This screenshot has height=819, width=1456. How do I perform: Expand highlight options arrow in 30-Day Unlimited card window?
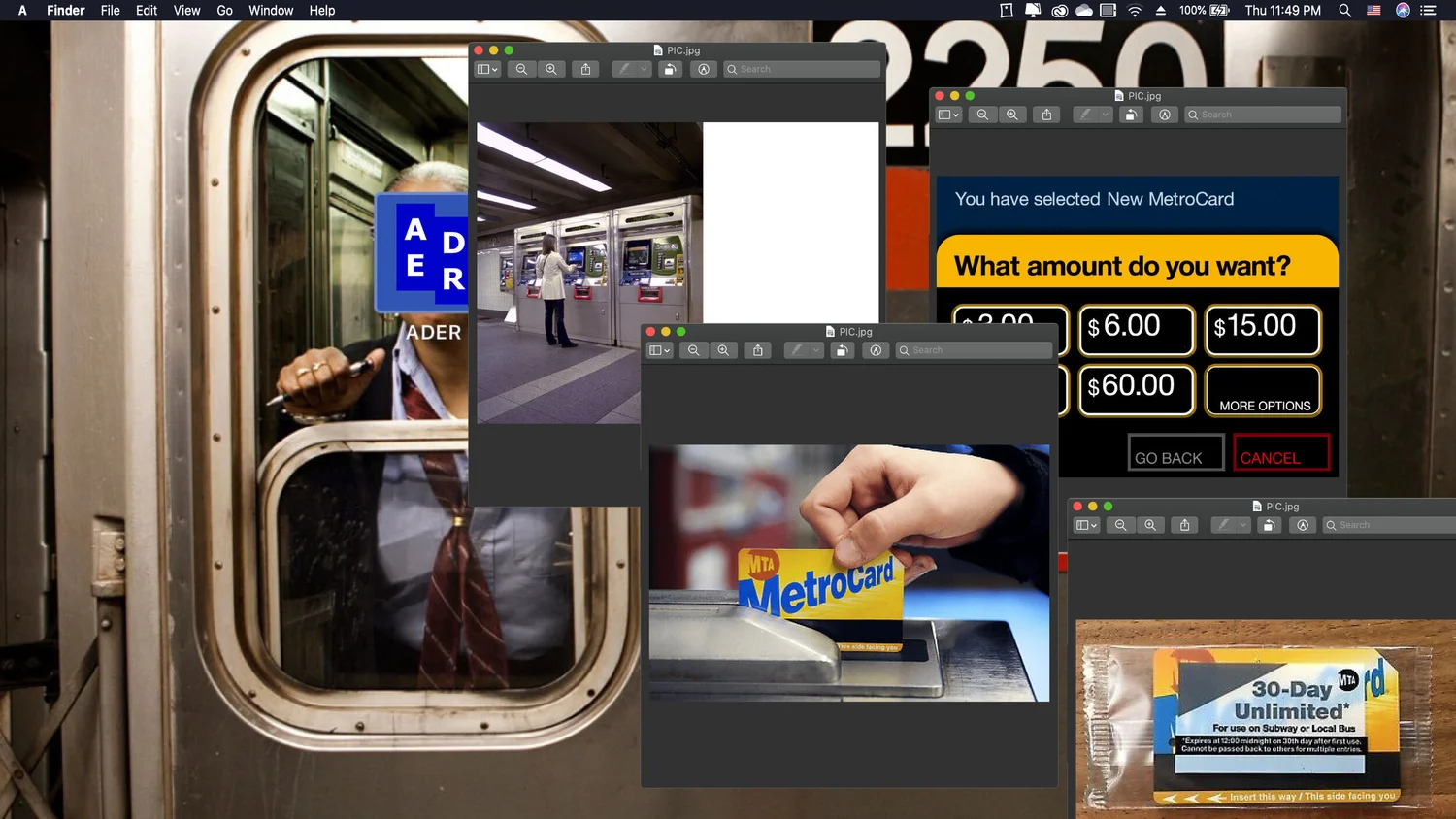point(1242,525)
